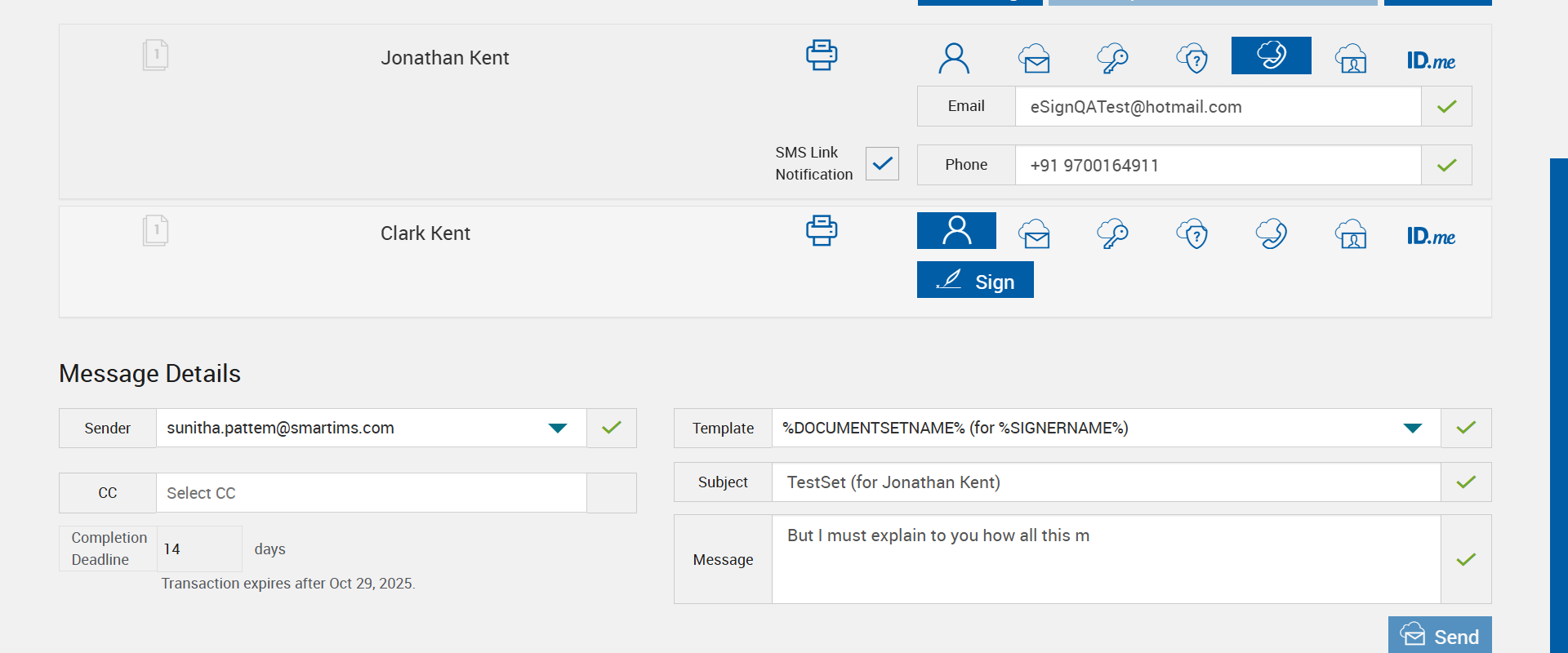1568x653 pixels.
Task: Select in-person signer icon for Clark Kent
Action: (956, 231)
